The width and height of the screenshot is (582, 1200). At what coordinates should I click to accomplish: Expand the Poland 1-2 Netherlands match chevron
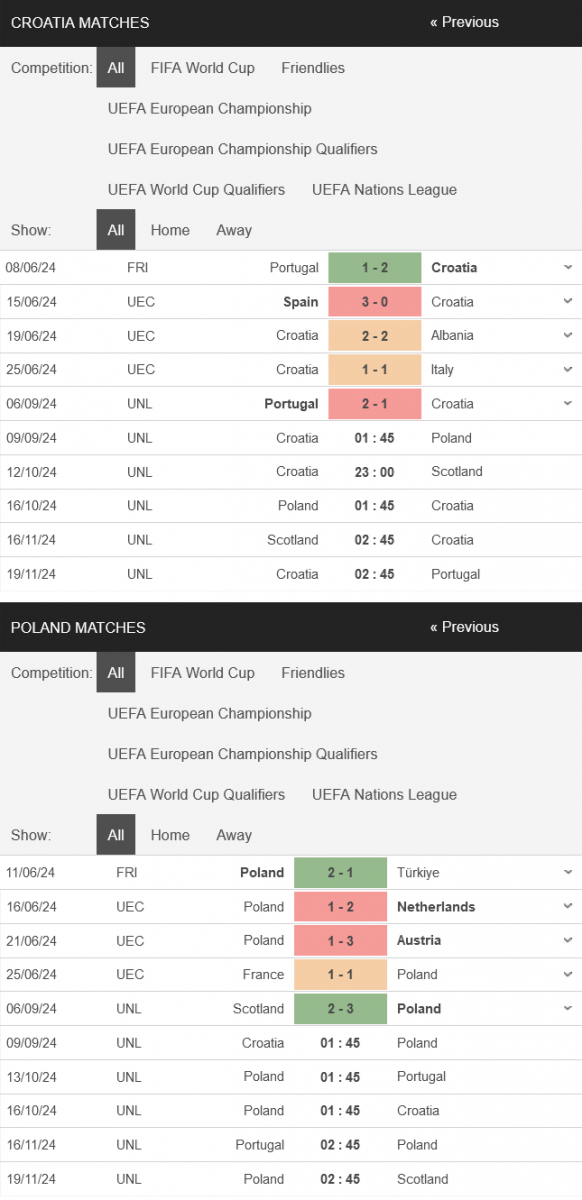pos(568,907)
